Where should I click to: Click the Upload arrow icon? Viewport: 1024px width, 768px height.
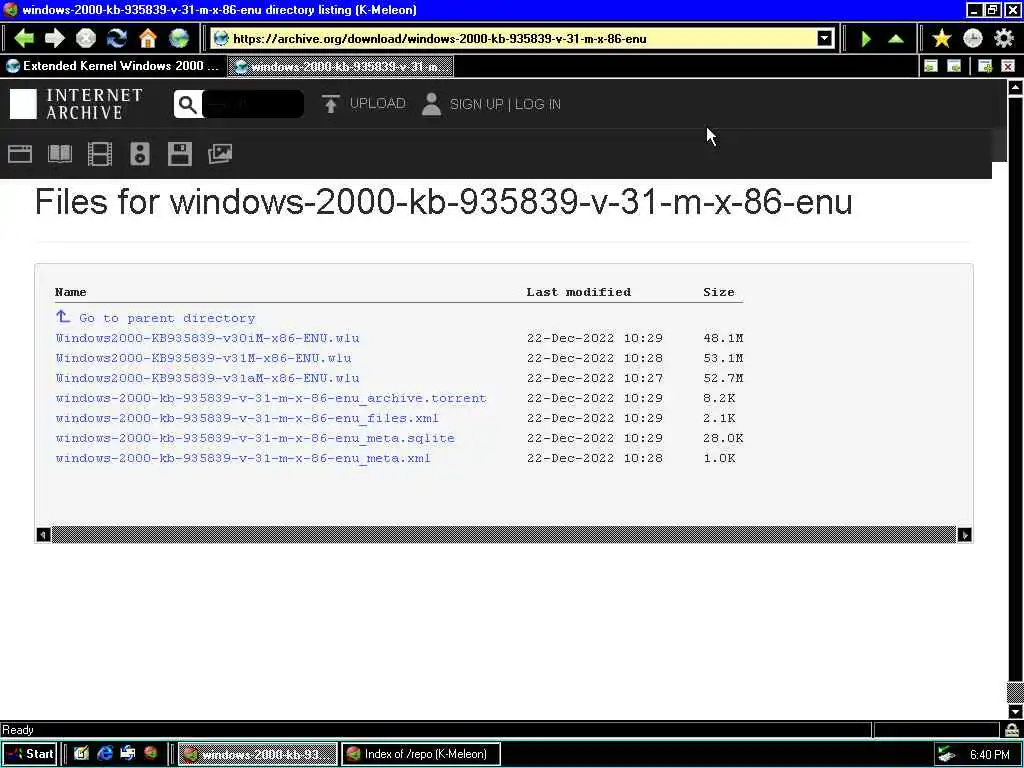330,104
